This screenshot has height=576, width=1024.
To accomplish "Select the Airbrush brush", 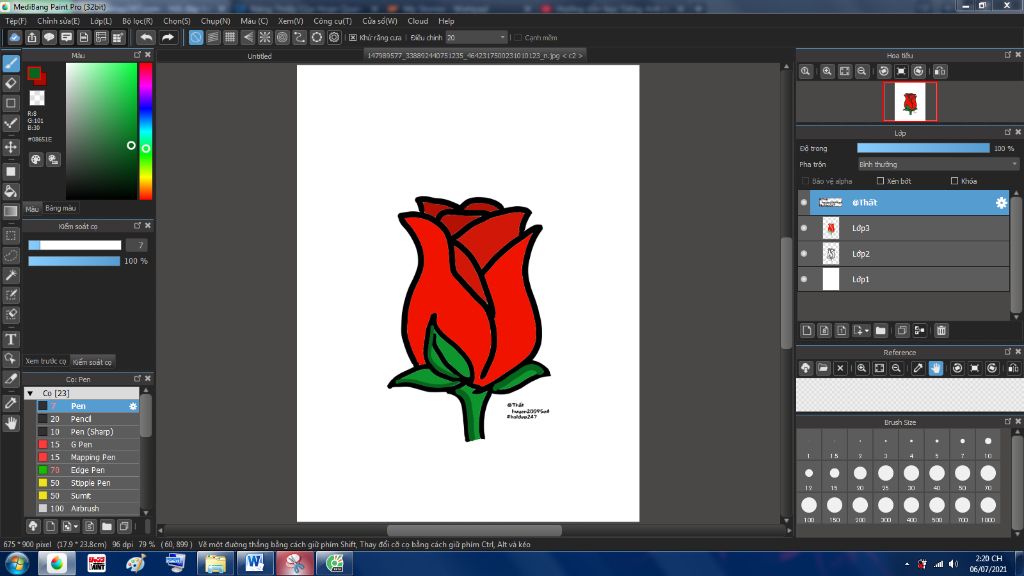I will pyautogui.click(x=88, y=509).
